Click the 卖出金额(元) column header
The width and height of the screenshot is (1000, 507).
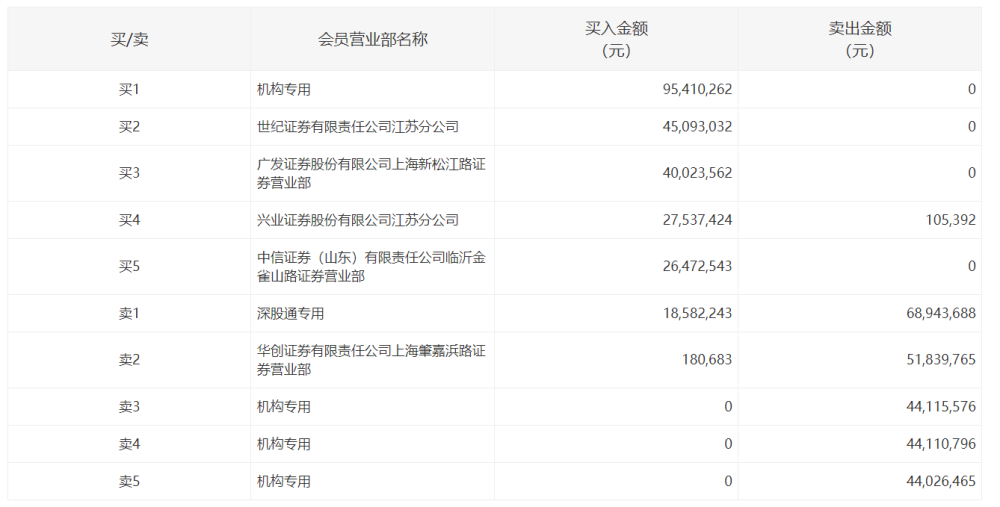pyautogui.click(x=860, y=40)
